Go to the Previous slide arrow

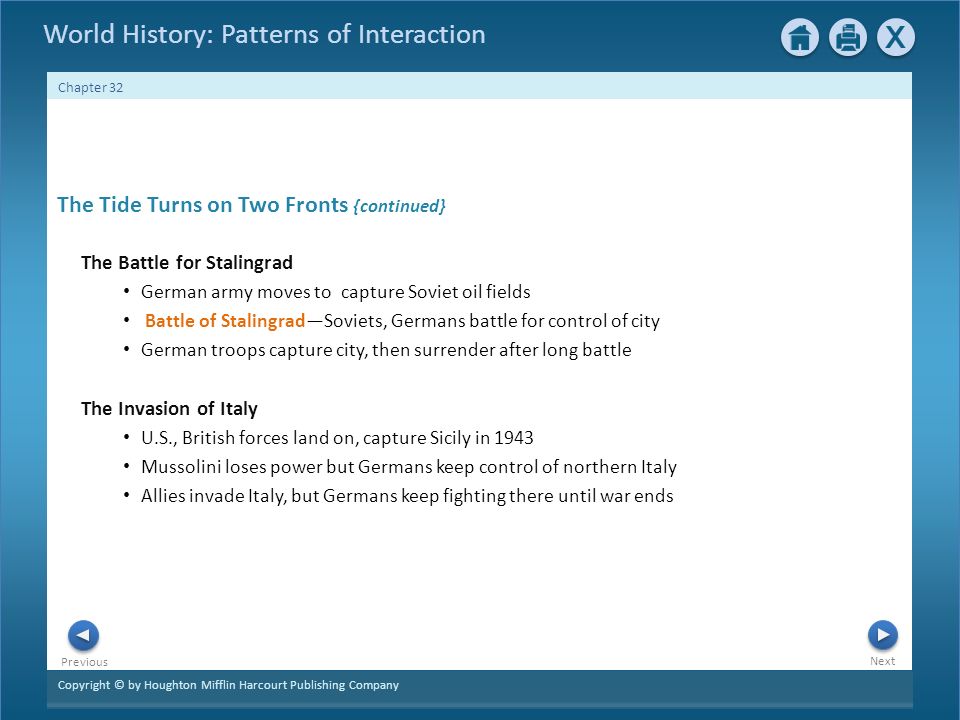83,635
